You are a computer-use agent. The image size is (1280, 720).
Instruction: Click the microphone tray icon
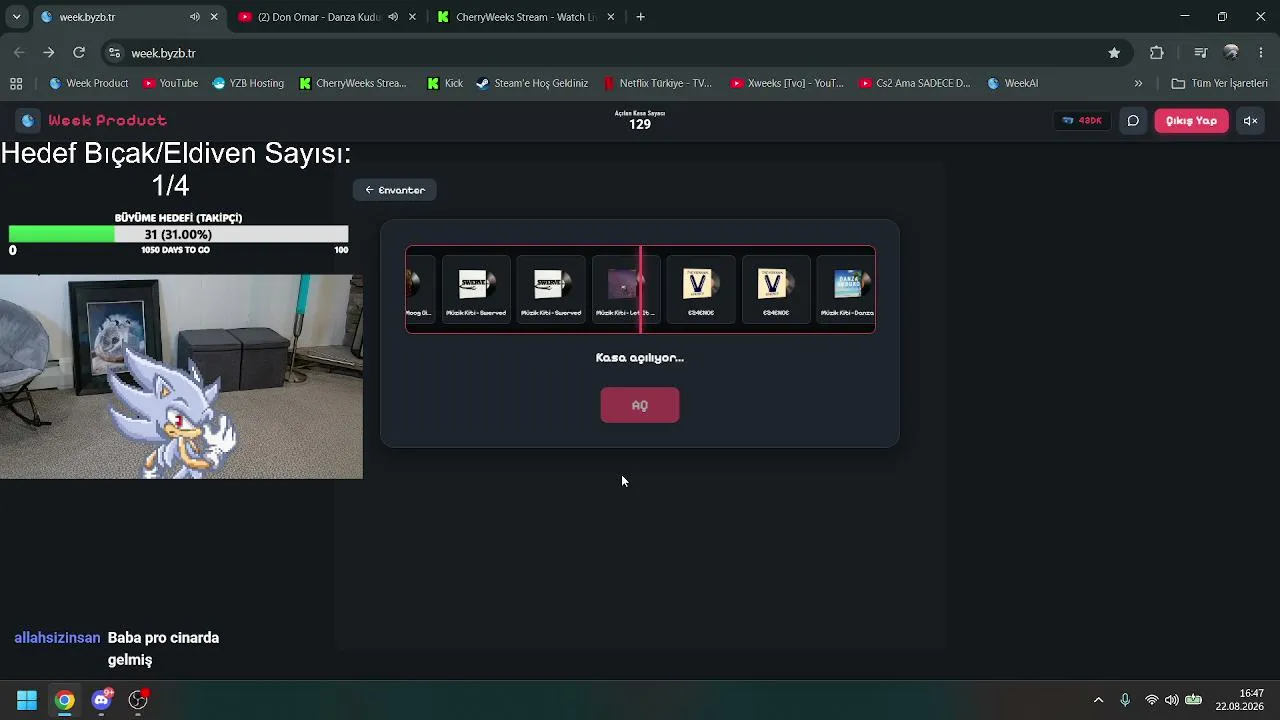click(x=1125, y=700)
